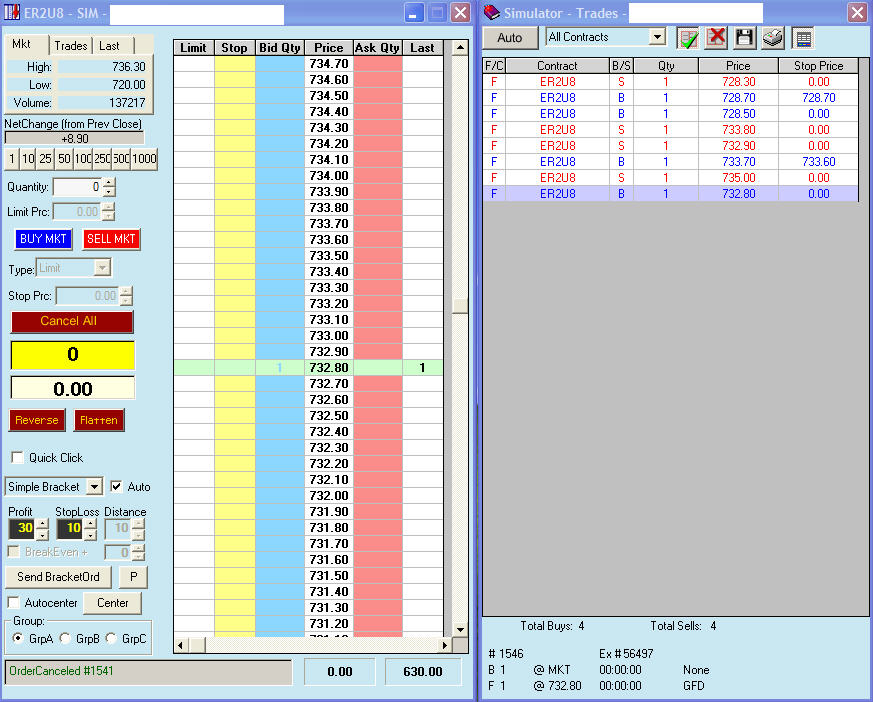This screenshot has width=873, height=702.
Task: Select the GrpB radio button
Action: (x=65, y=638)
